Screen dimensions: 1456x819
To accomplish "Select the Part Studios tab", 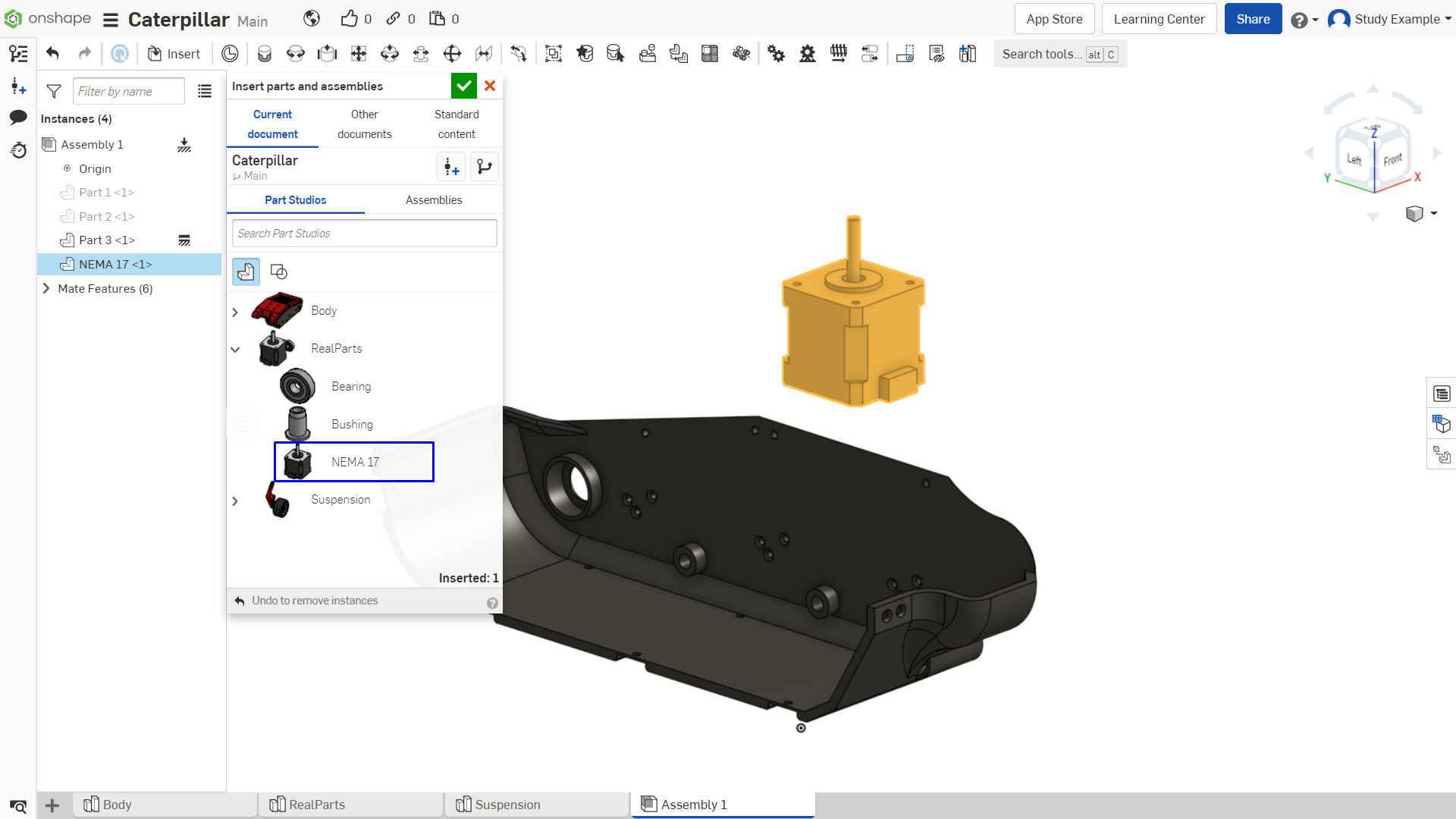I will [296, 200].
